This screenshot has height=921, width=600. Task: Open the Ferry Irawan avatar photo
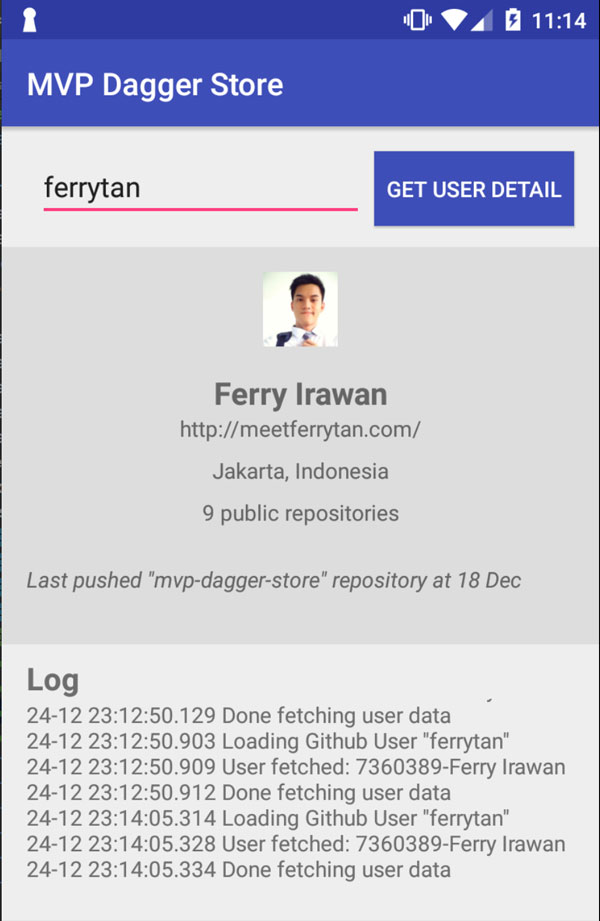click(300, 309)
